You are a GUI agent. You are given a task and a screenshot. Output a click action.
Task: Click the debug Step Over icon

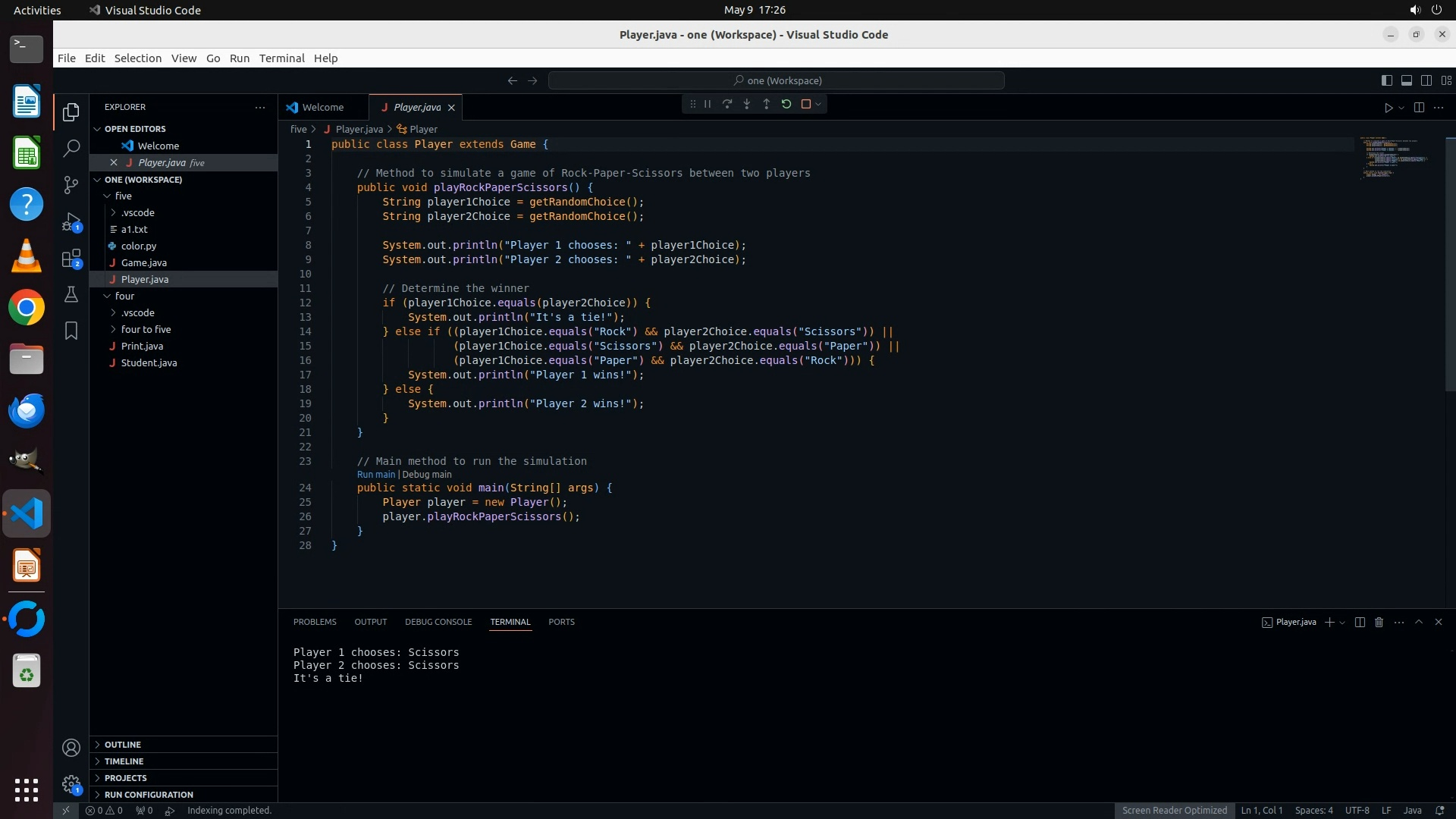click(727, 105)
